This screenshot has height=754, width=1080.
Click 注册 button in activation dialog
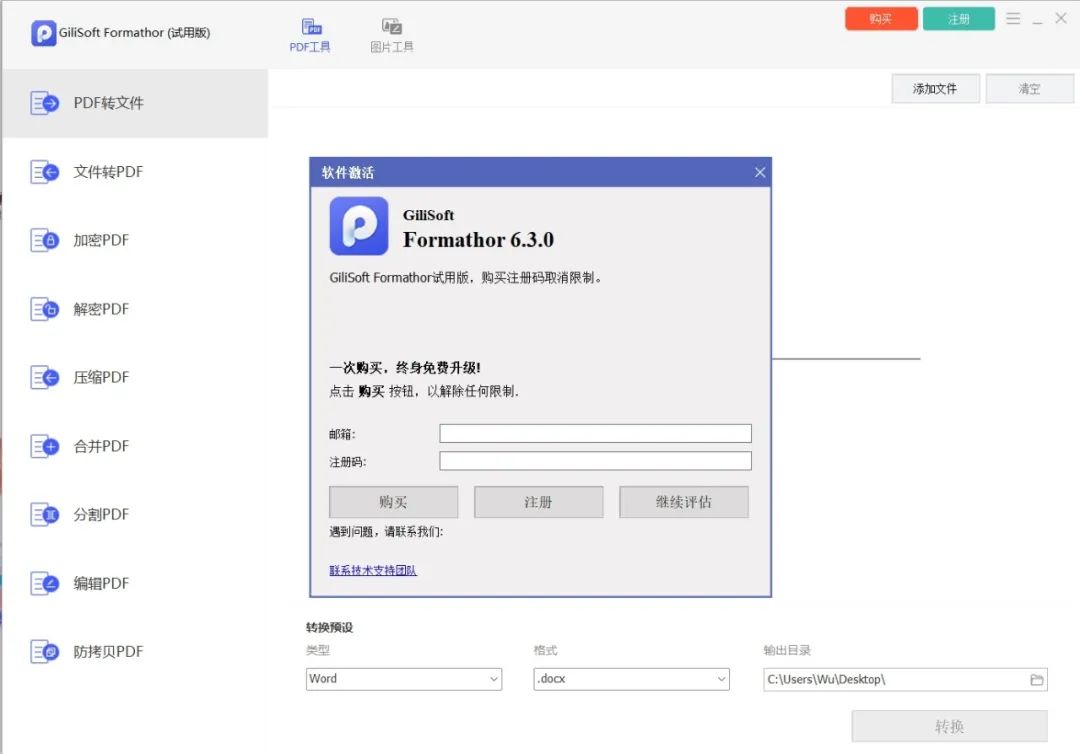[x=539, y=502]
